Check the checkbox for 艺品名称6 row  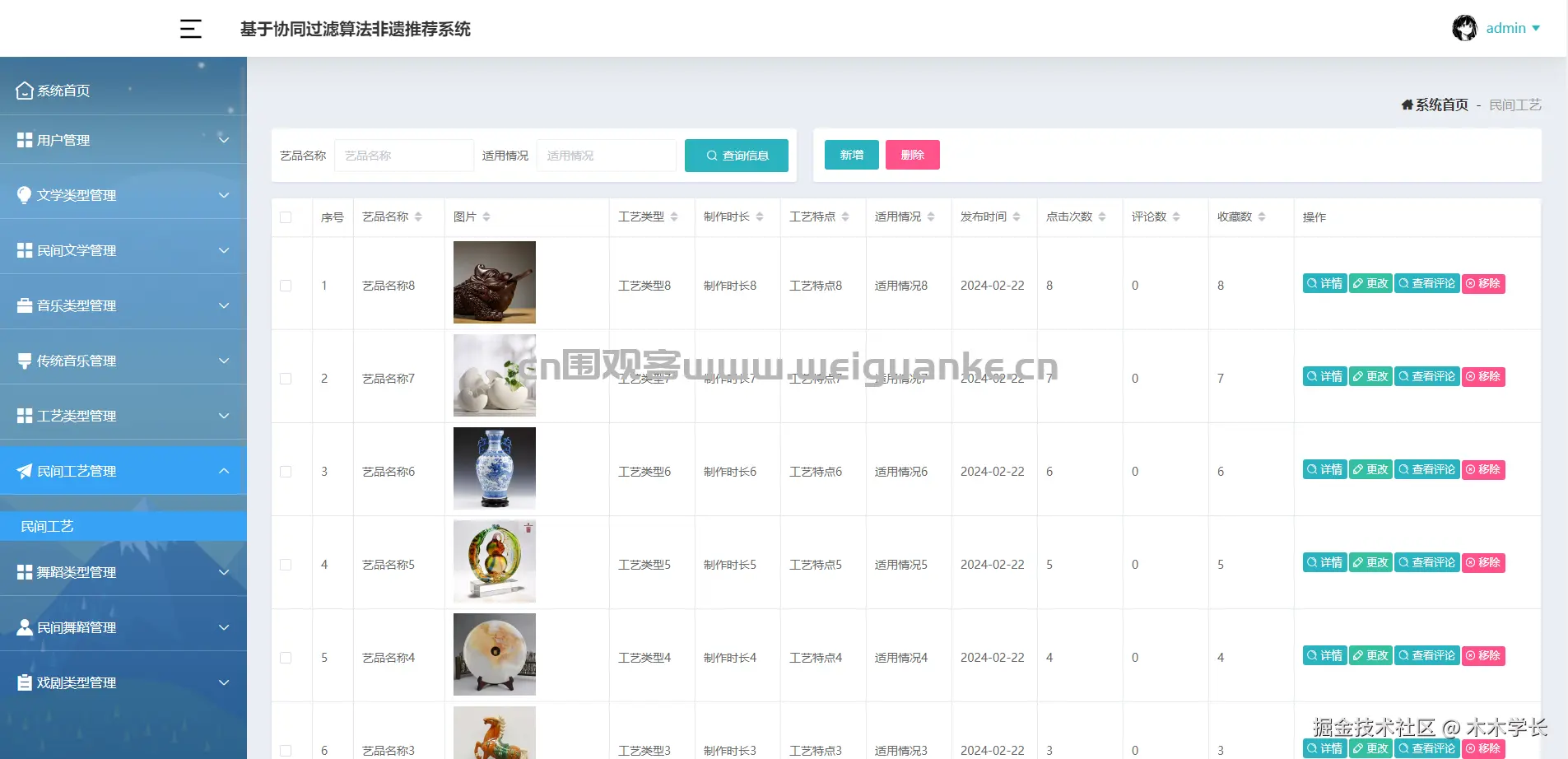286,471
